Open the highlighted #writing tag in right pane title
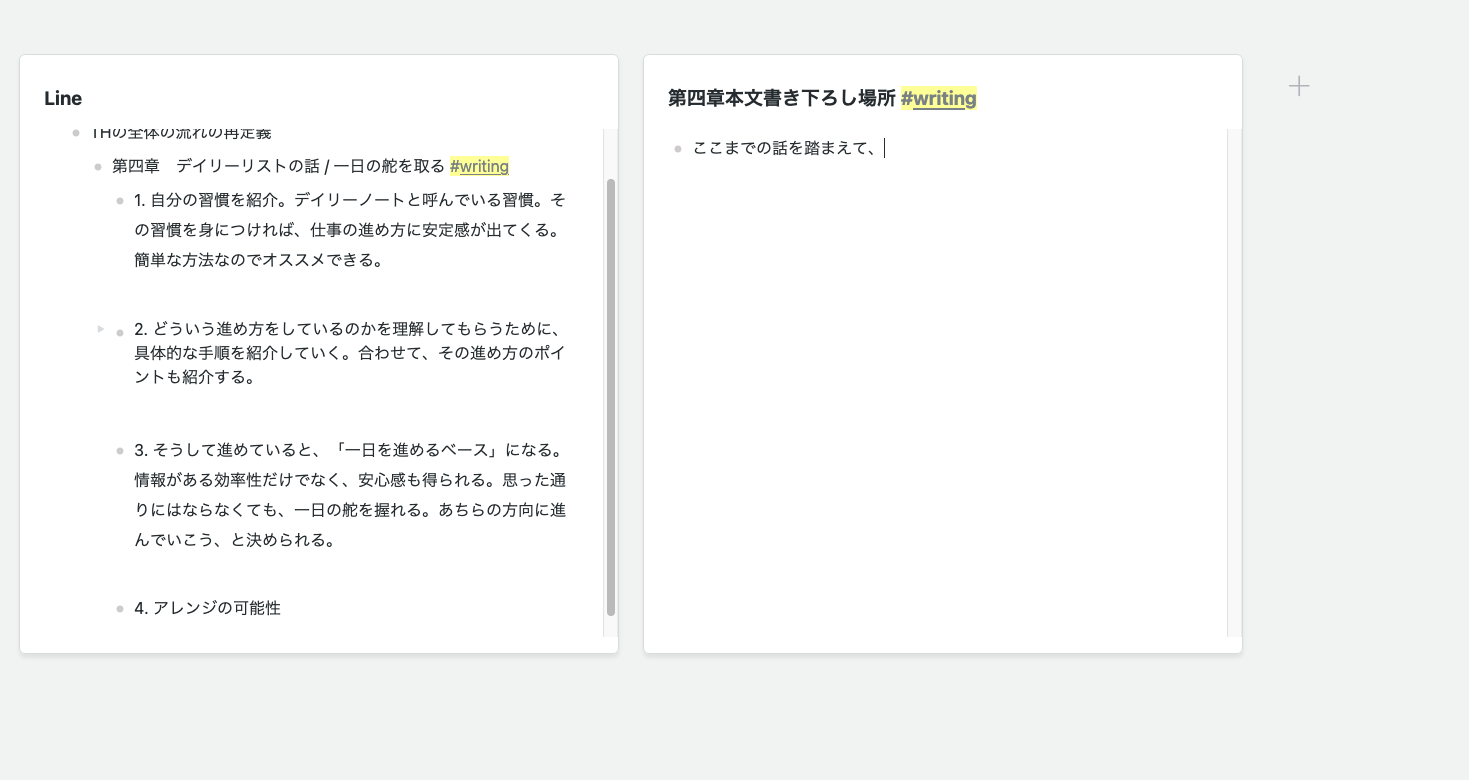The width and height of the screenshot is (1469, 780). point(938,98)
